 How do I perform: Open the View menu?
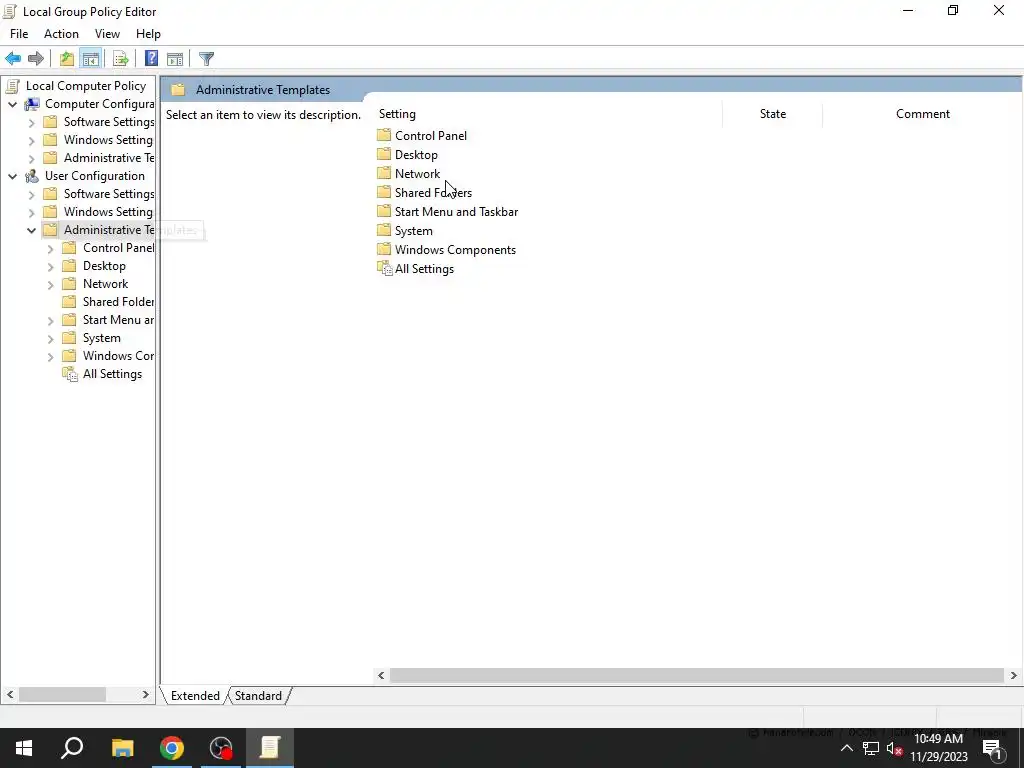point(107,34)
